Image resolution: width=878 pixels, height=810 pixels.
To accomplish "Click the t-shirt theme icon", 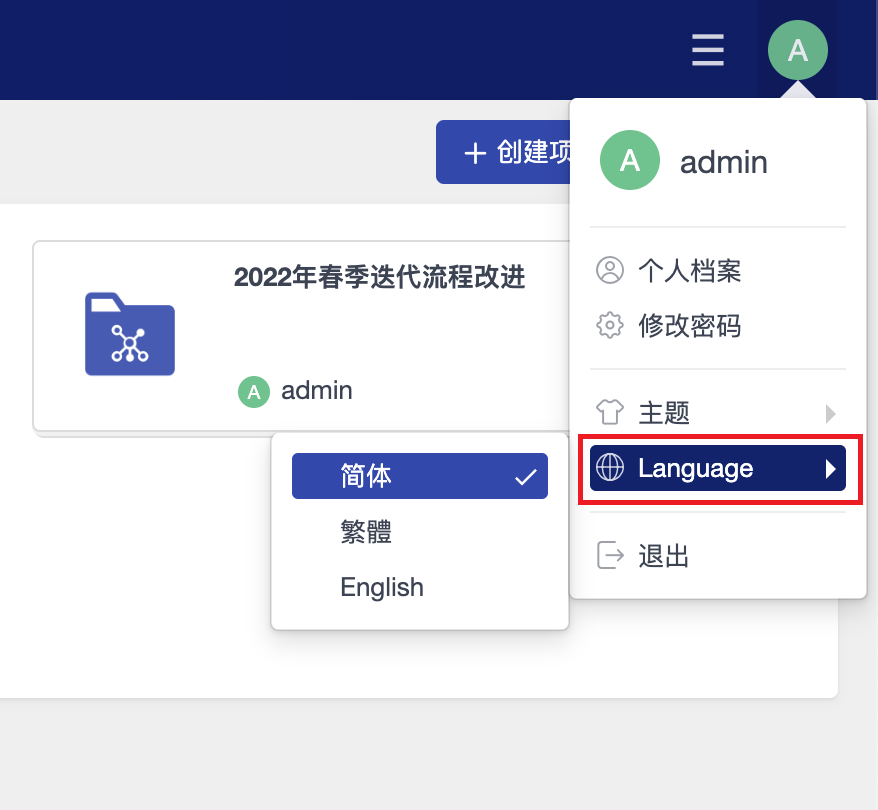I will click(609, 412).
